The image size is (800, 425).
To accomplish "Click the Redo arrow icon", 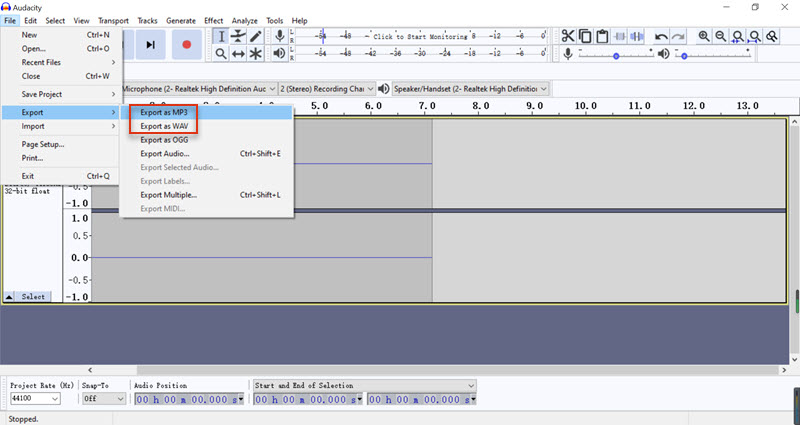I will click(678, 36).
